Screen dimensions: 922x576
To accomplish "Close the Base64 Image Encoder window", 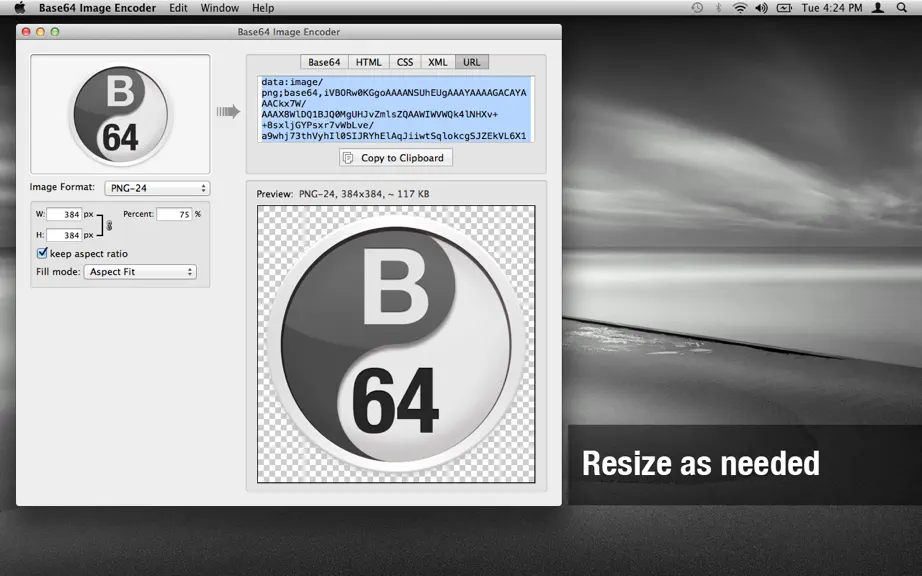I will click(26, 32).
